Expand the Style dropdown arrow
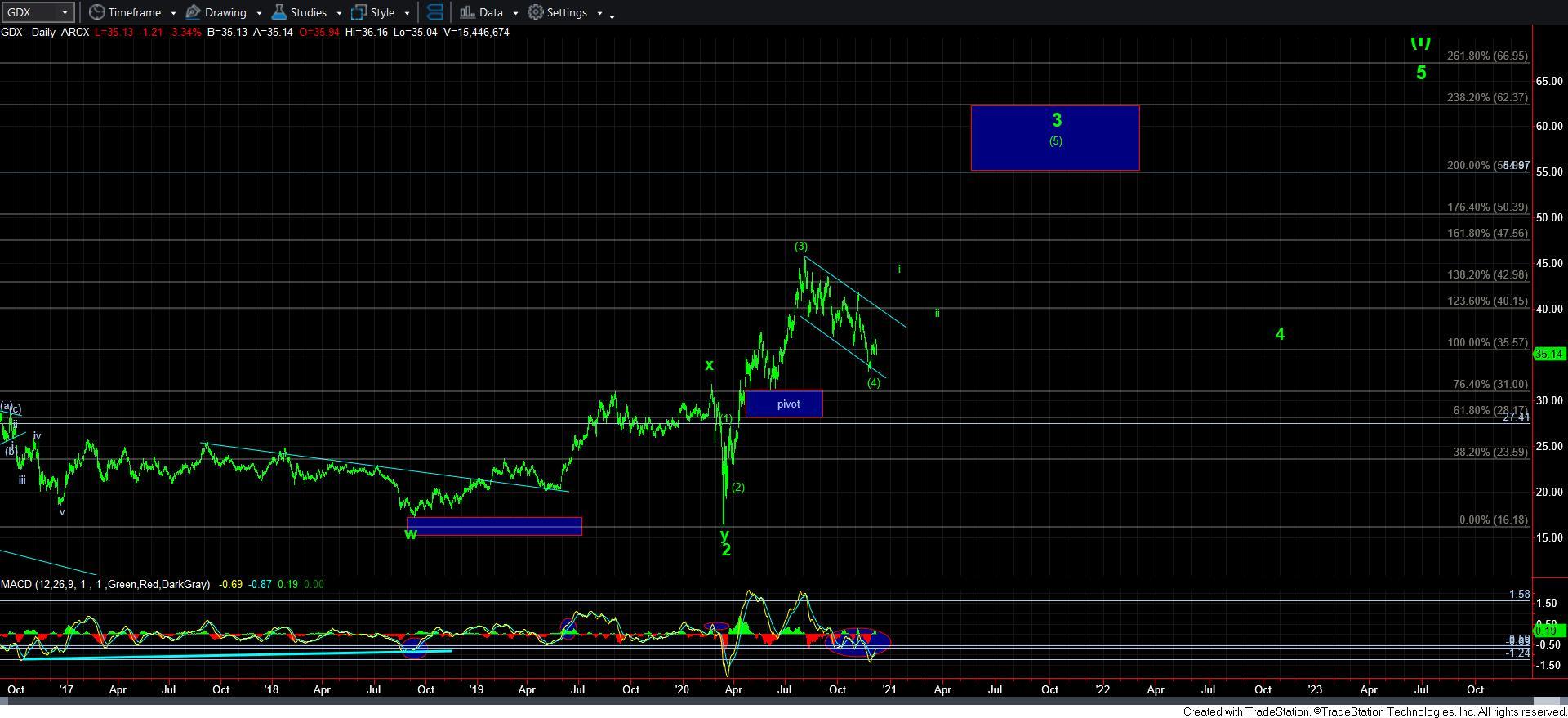The height and width of the screenshot is (718, 1568). 407,13
